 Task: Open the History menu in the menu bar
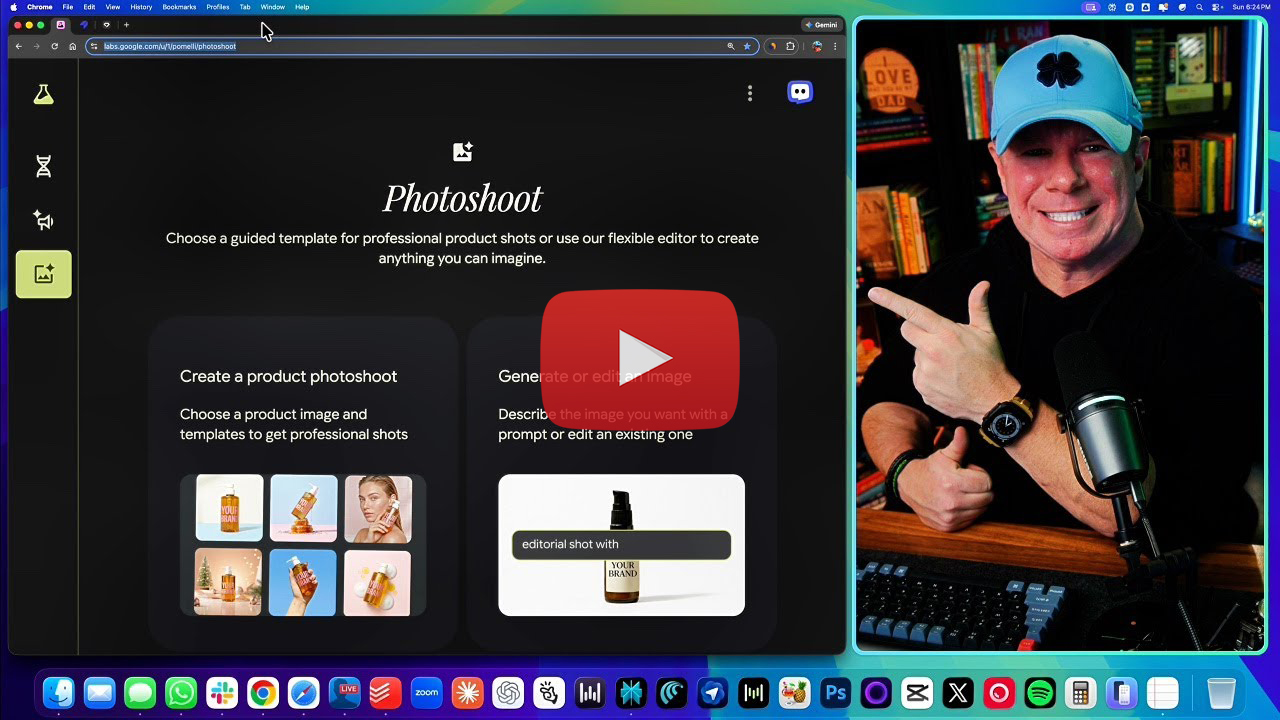click(x=141, y=7)
